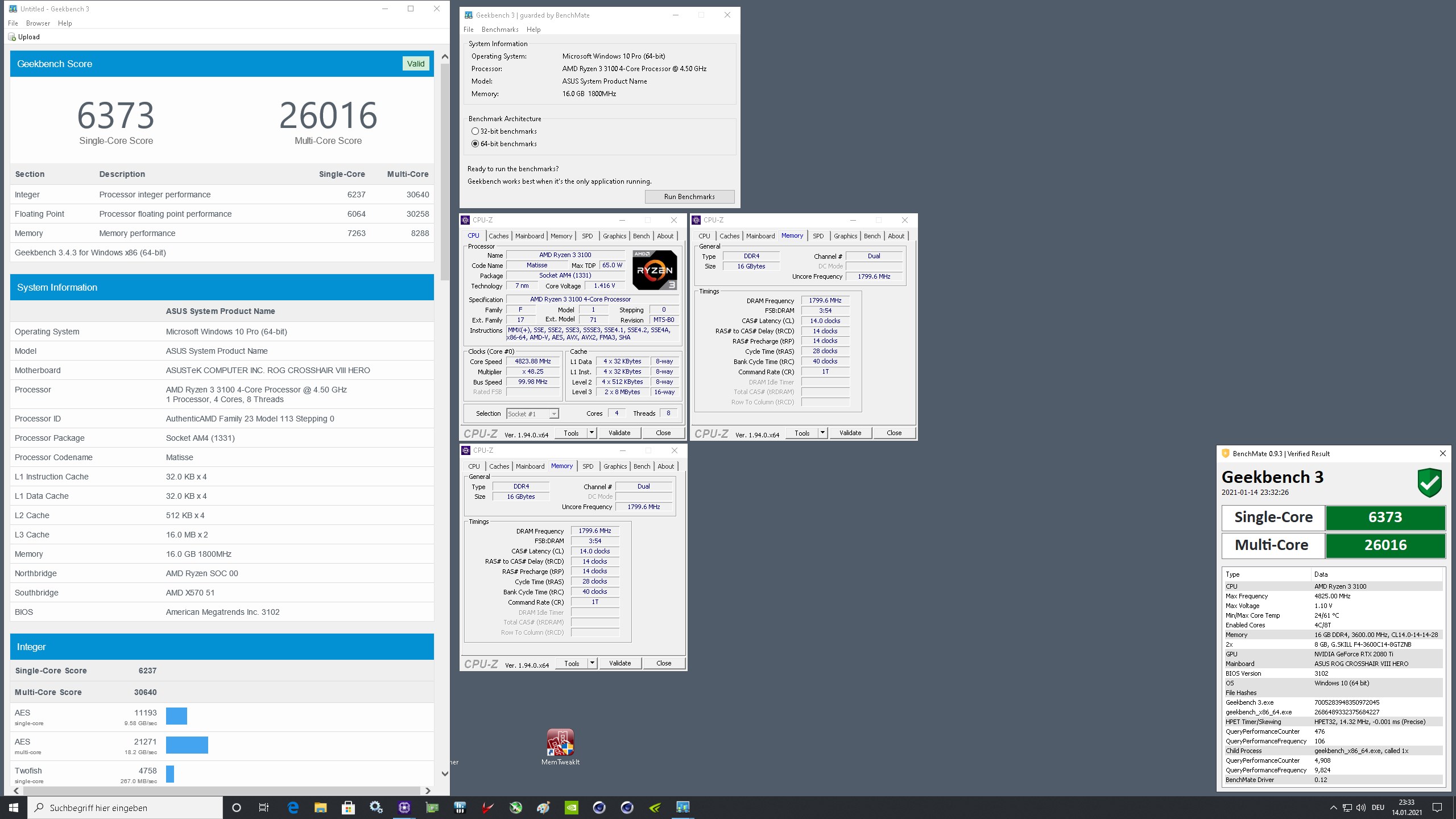Open the MemTweakIt desktop shortcut
The width and height of the screenshot is (1456, 819).
tap(560, 747)
